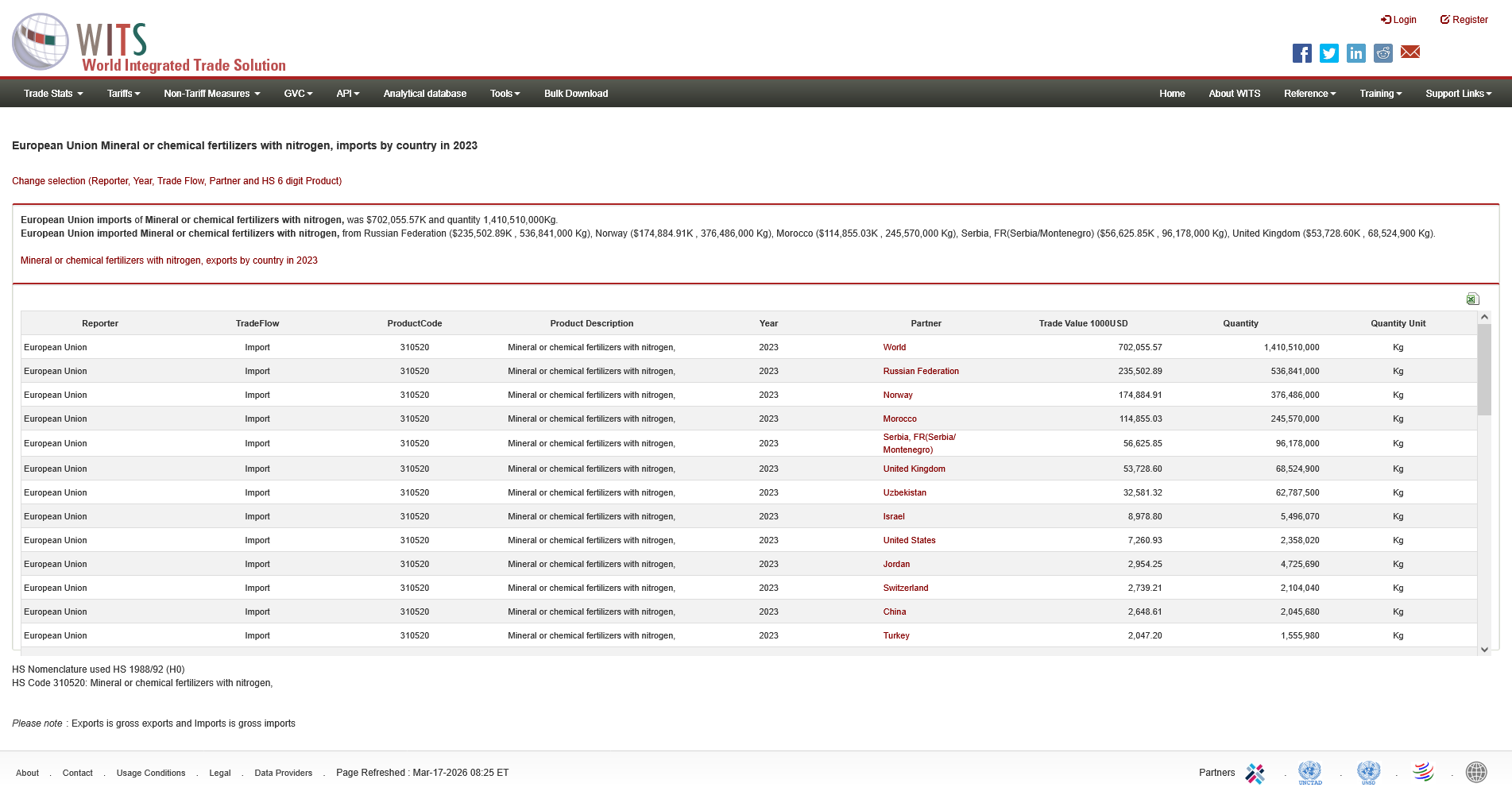Click the WITS globe logo

click(x=41, y=41)
